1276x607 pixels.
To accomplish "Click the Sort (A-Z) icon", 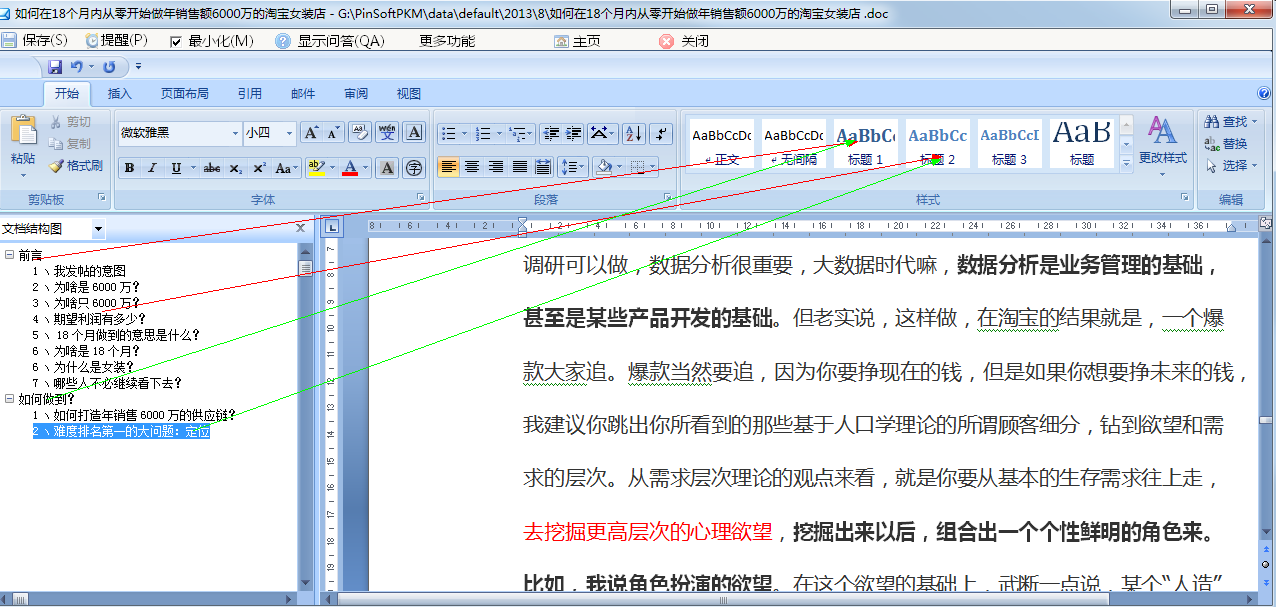I will [633, 134].
